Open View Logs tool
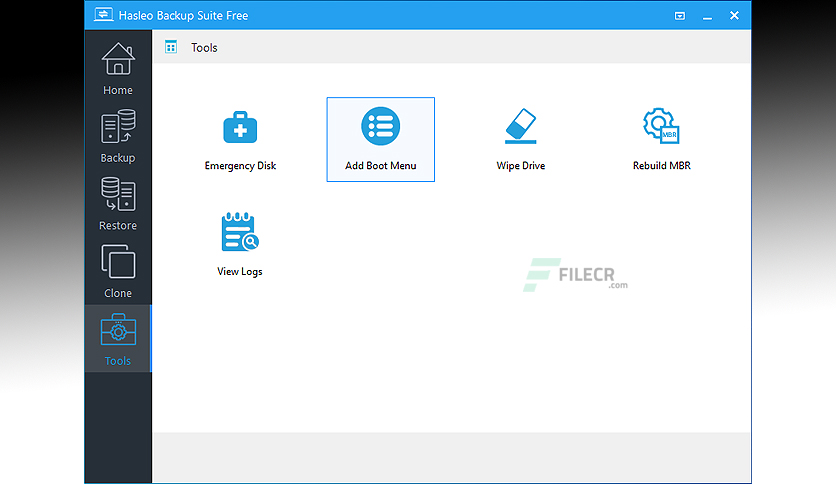 coord(240,245)
